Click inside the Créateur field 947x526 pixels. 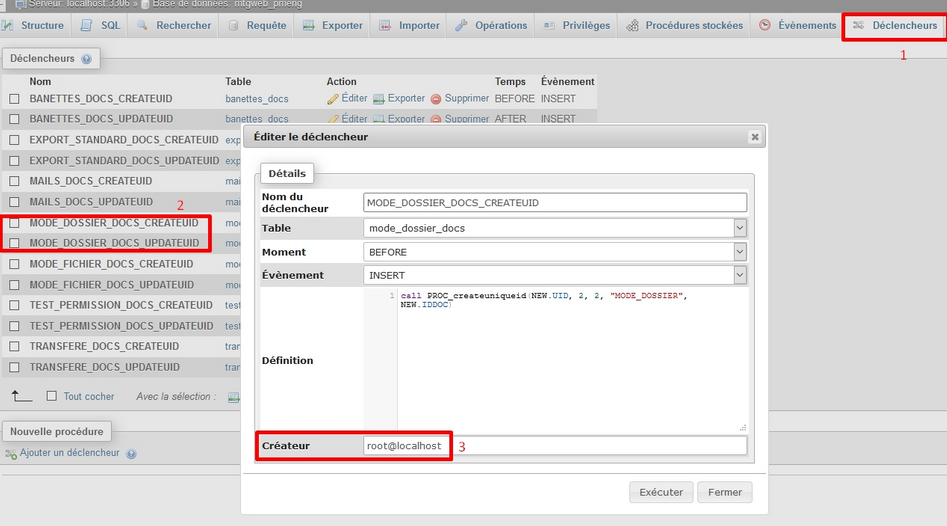555,446
